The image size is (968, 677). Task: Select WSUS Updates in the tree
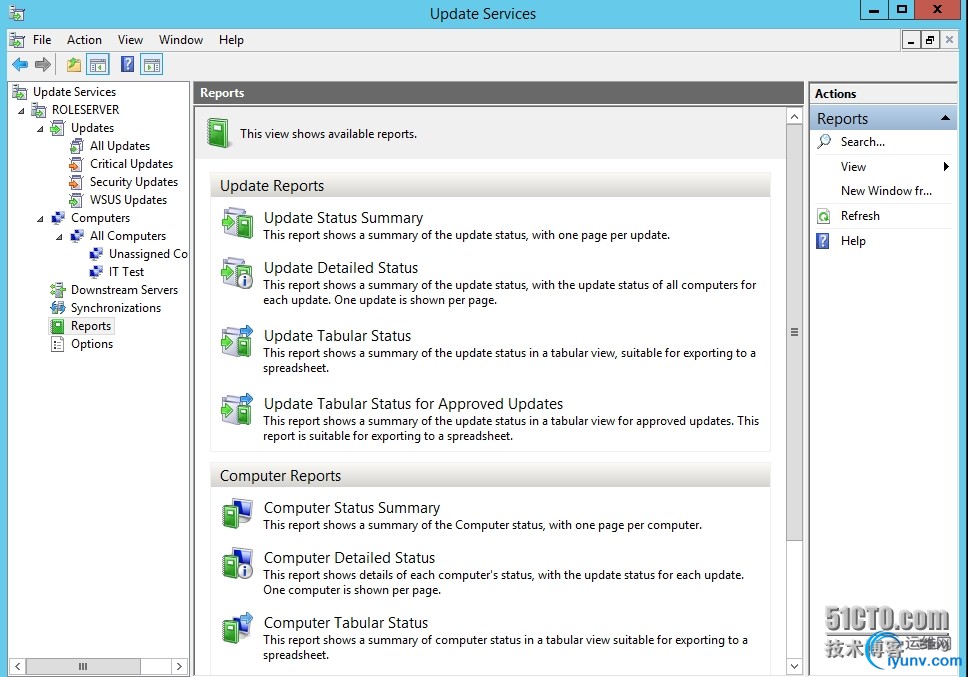[128, 200]
